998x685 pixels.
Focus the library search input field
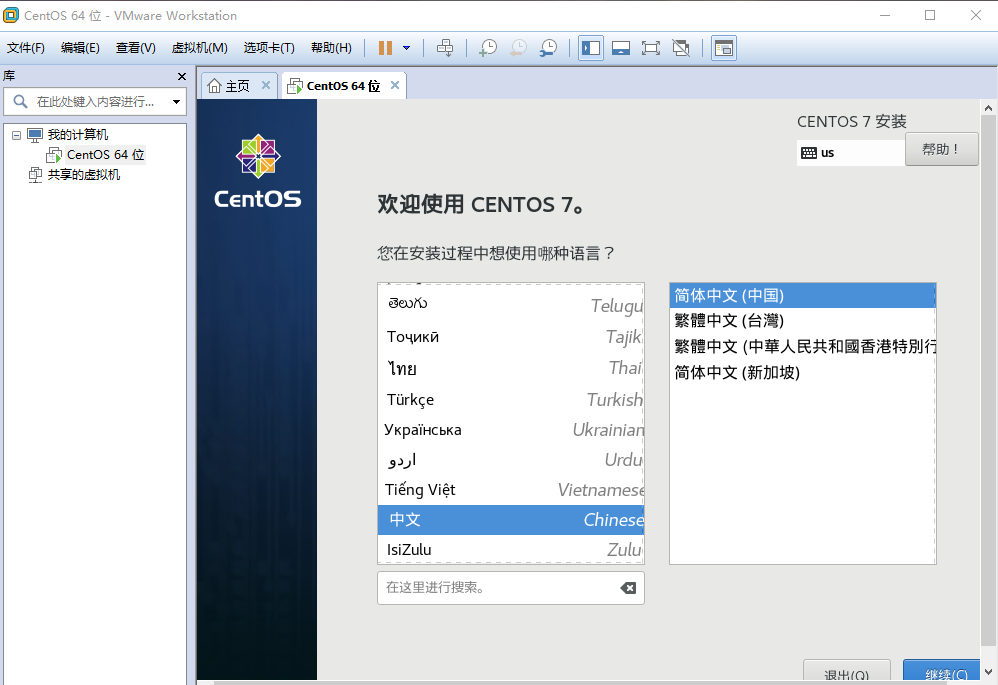(x=95, y=101)
